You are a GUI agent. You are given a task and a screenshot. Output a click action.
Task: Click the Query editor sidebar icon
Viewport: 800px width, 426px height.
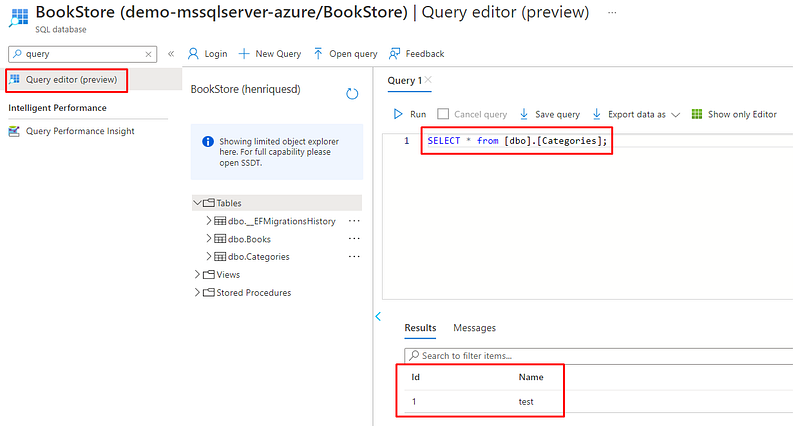[14, 79]
